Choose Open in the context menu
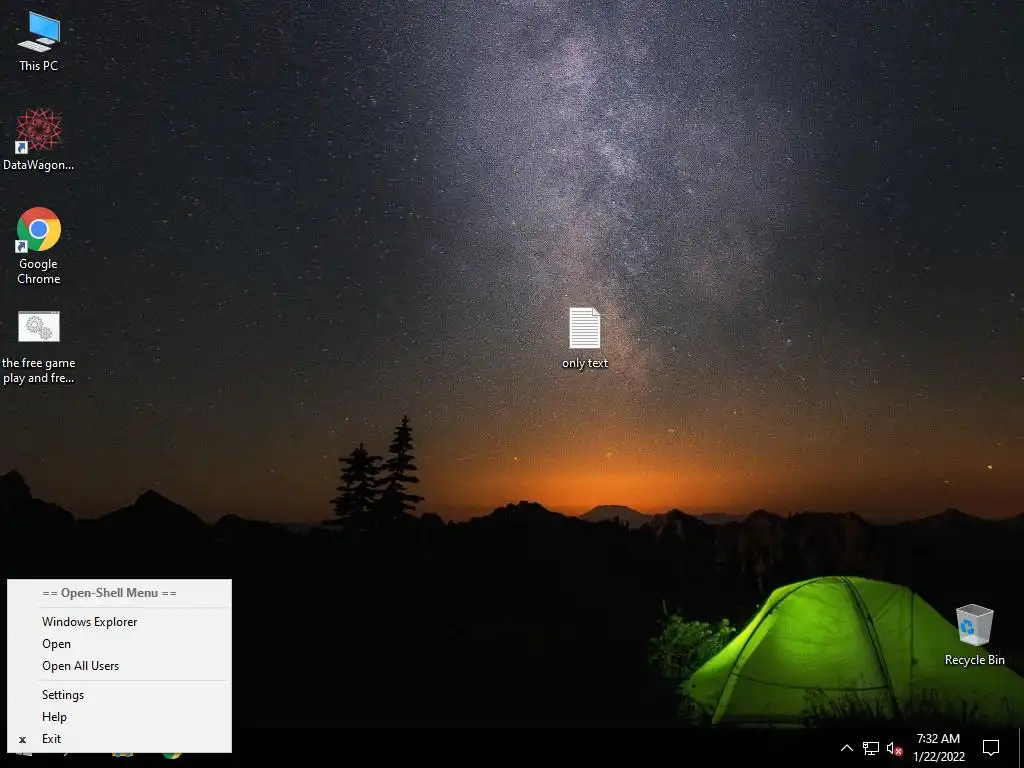Viewport: 1024px width, 768px height. pyautogui.click(x=120, y=644)
